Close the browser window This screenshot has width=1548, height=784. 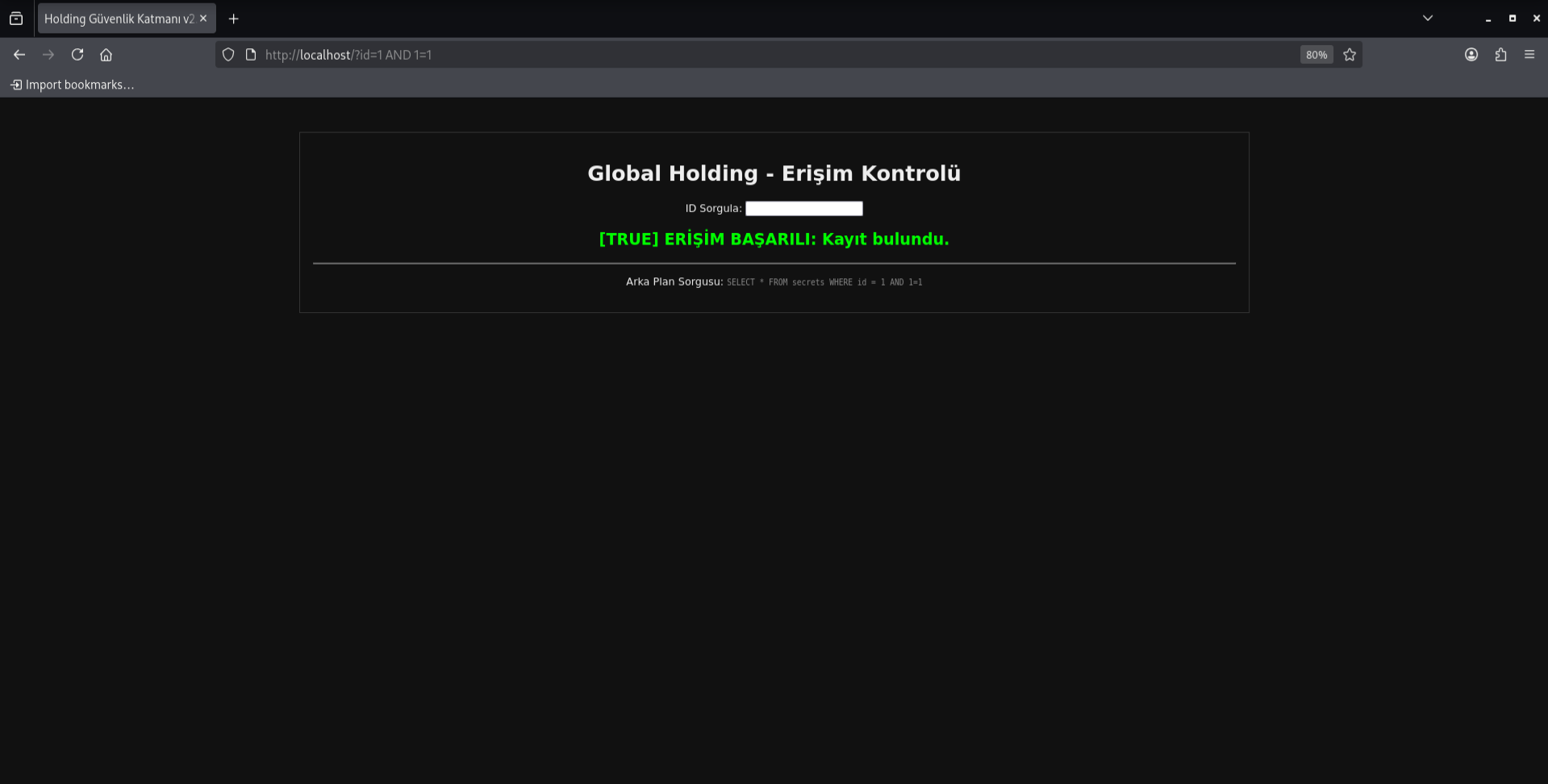[1537, 19]
